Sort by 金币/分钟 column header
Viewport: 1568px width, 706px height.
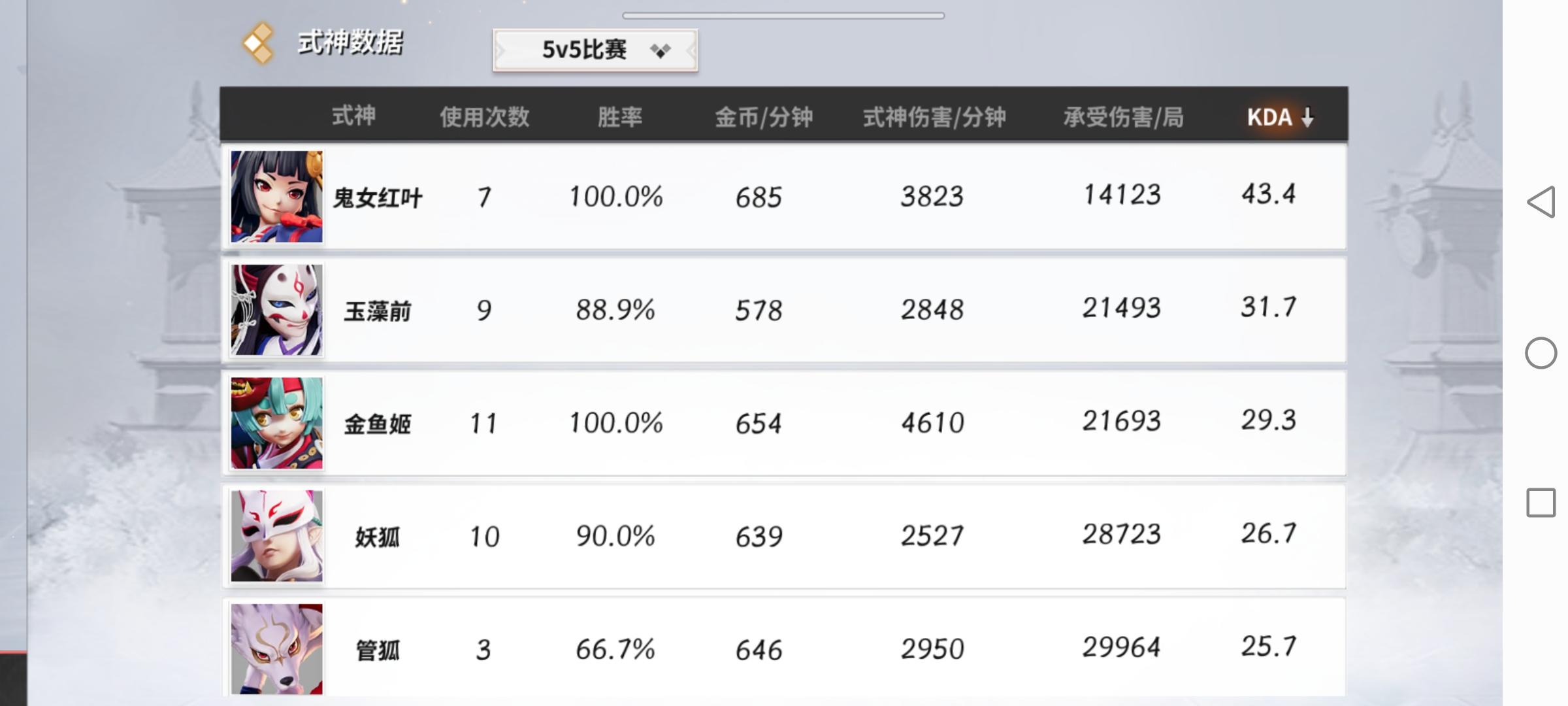point(763,117)
